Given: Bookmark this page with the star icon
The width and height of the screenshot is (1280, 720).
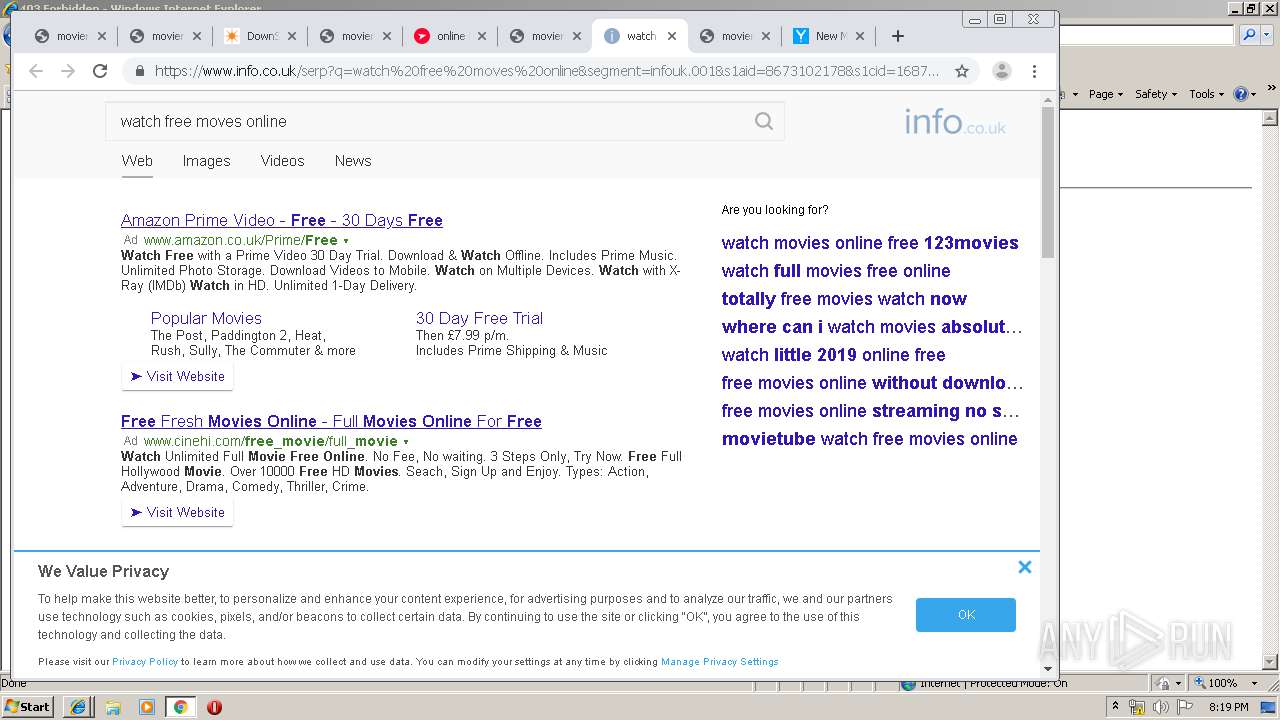Looking at the screenshot, I should coord(962,71).
